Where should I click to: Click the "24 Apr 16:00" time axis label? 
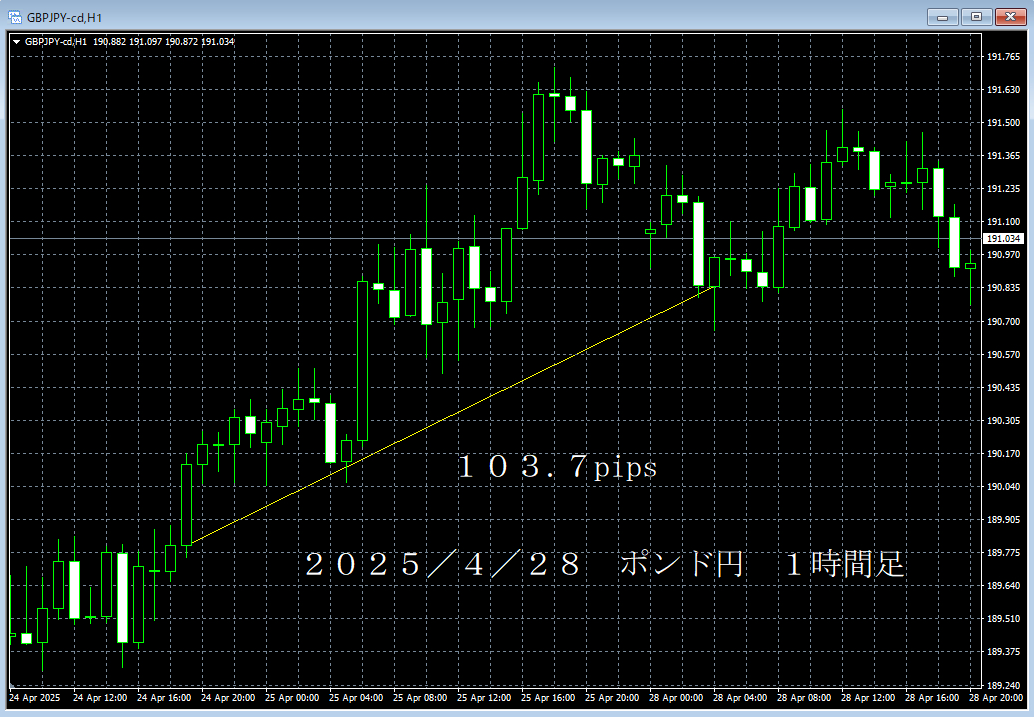tap(164, 698)
